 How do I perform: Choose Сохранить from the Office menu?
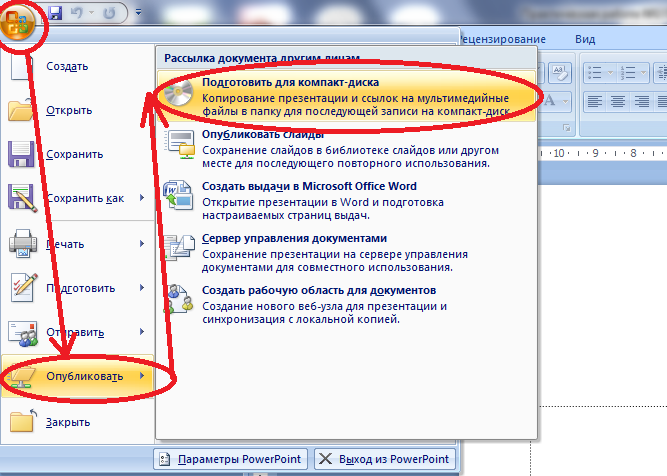tap(77, 154)
